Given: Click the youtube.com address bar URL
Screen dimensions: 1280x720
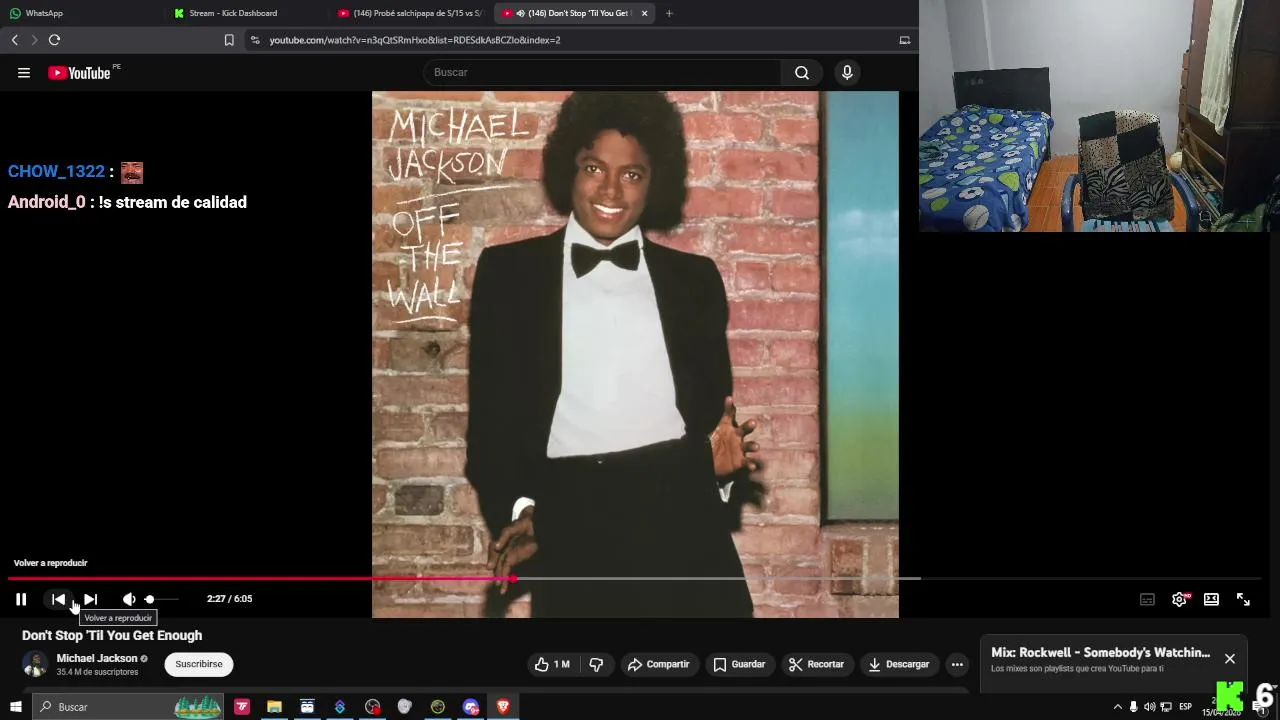Looking at the screenshot, I should tap(415, 40).
